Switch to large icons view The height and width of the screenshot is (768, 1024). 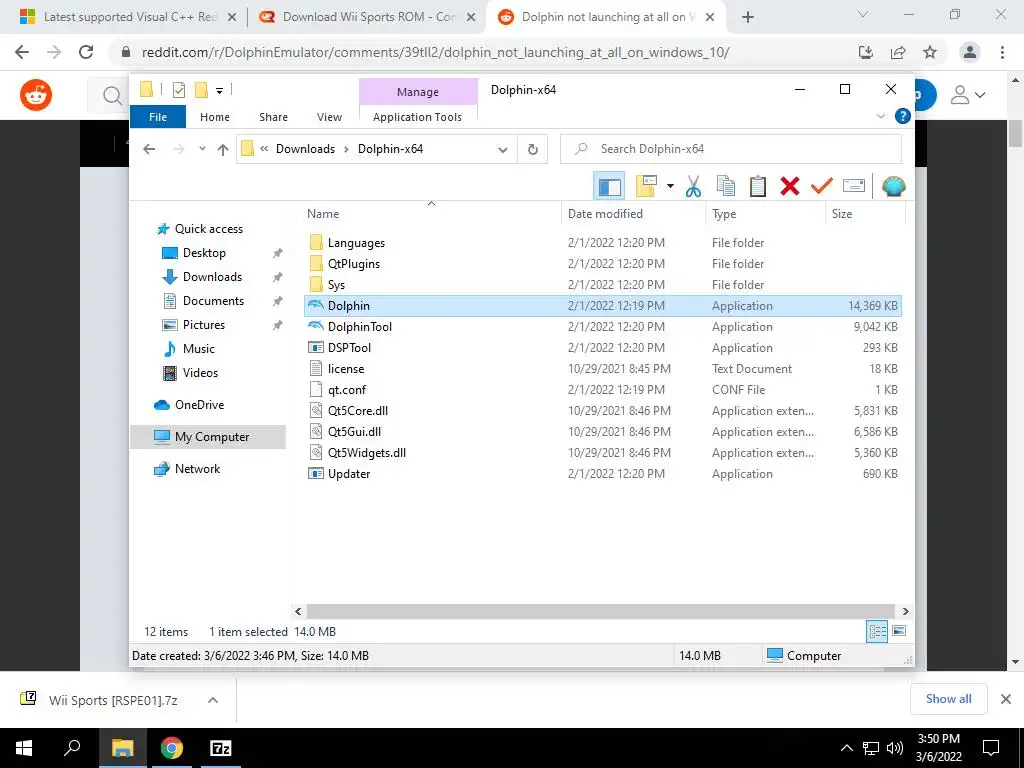(899, 631)
